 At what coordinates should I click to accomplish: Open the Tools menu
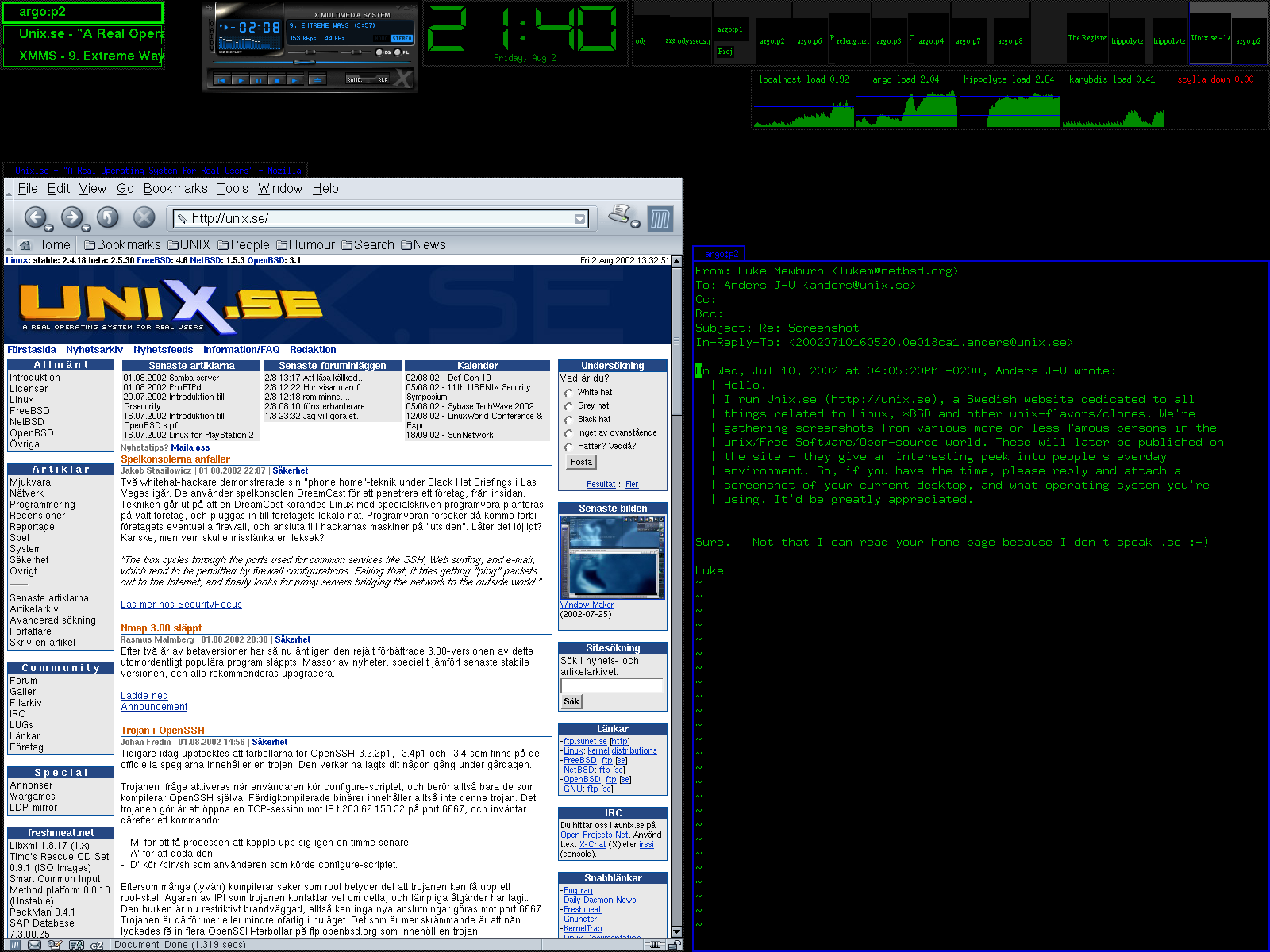point(233,189)
